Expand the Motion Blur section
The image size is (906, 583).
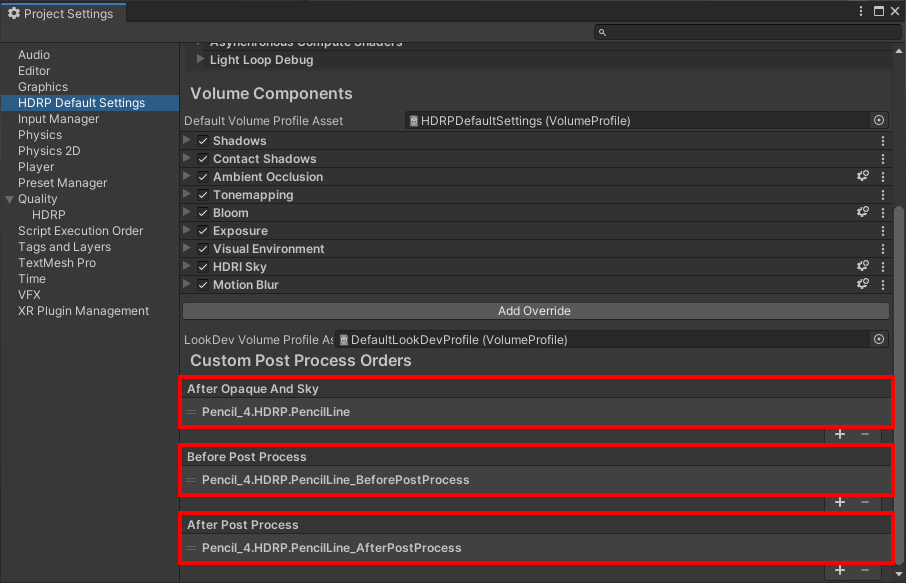[x=187, y=283]
